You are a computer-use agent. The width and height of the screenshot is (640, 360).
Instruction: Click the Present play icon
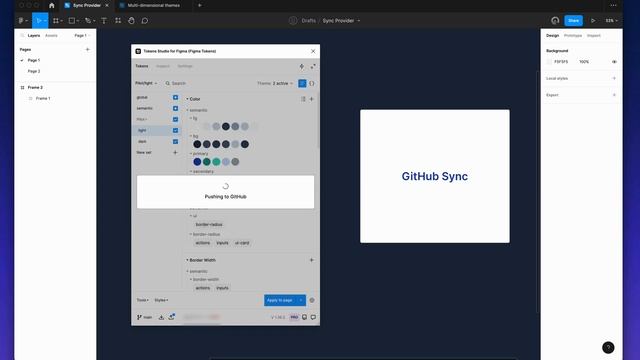(x=593, y=20)
